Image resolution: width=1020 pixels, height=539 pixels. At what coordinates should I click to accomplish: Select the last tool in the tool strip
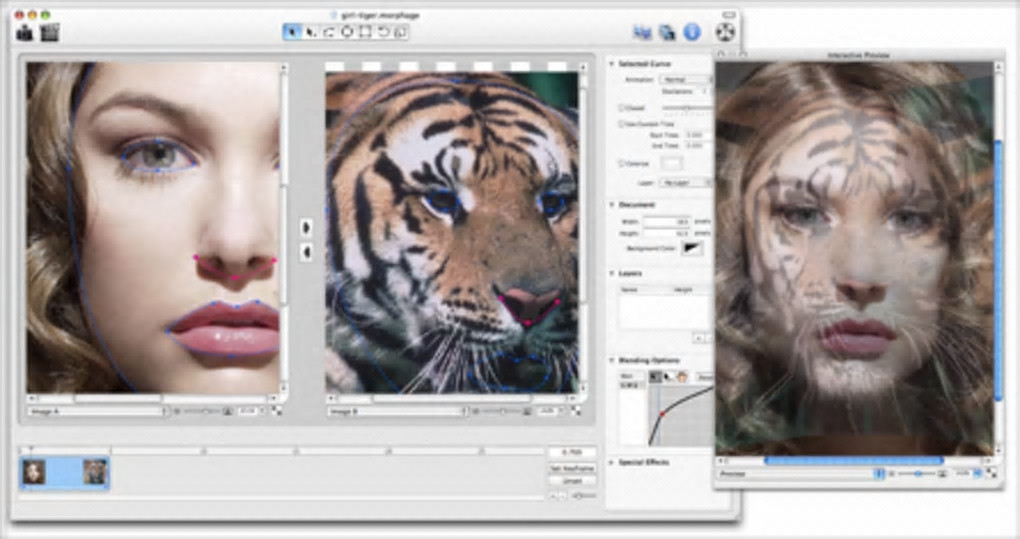[x=401, y=31]
